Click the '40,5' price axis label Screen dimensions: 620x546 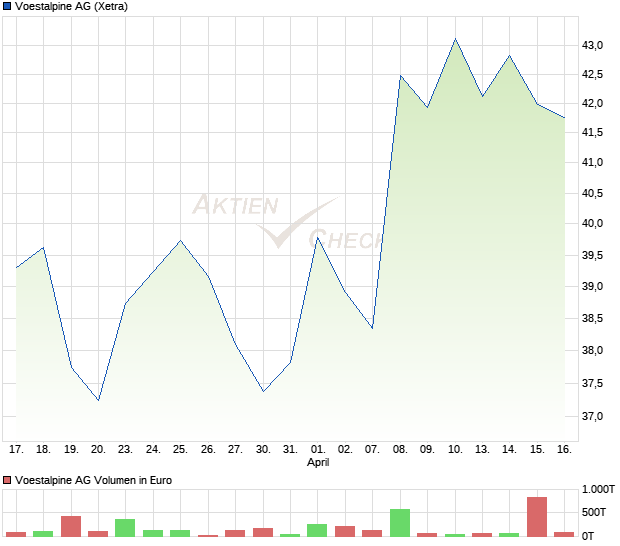pyautogui.click(x=592, y=193)
